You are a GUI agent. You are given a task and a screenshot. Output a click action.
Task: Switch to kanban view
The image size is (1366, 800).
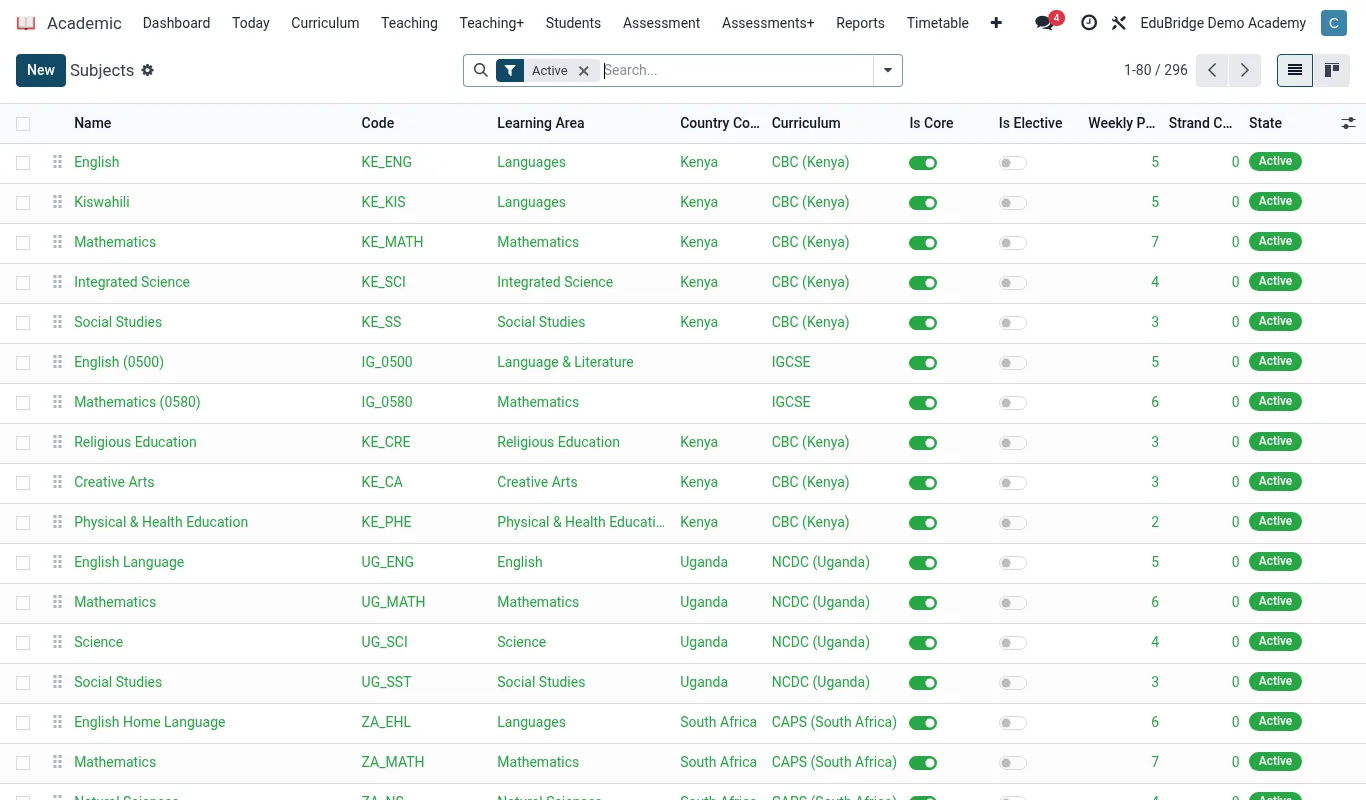click(1332, 70)
